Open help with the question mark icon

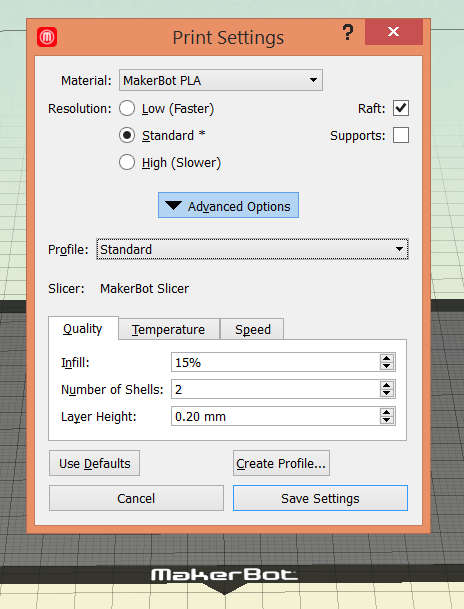(348, 32)
